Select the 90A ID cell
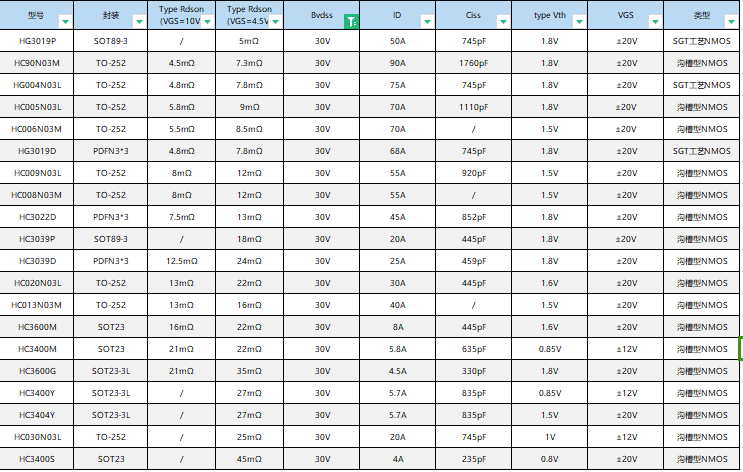This screenshot has height=472, width=743. (397, 63)
